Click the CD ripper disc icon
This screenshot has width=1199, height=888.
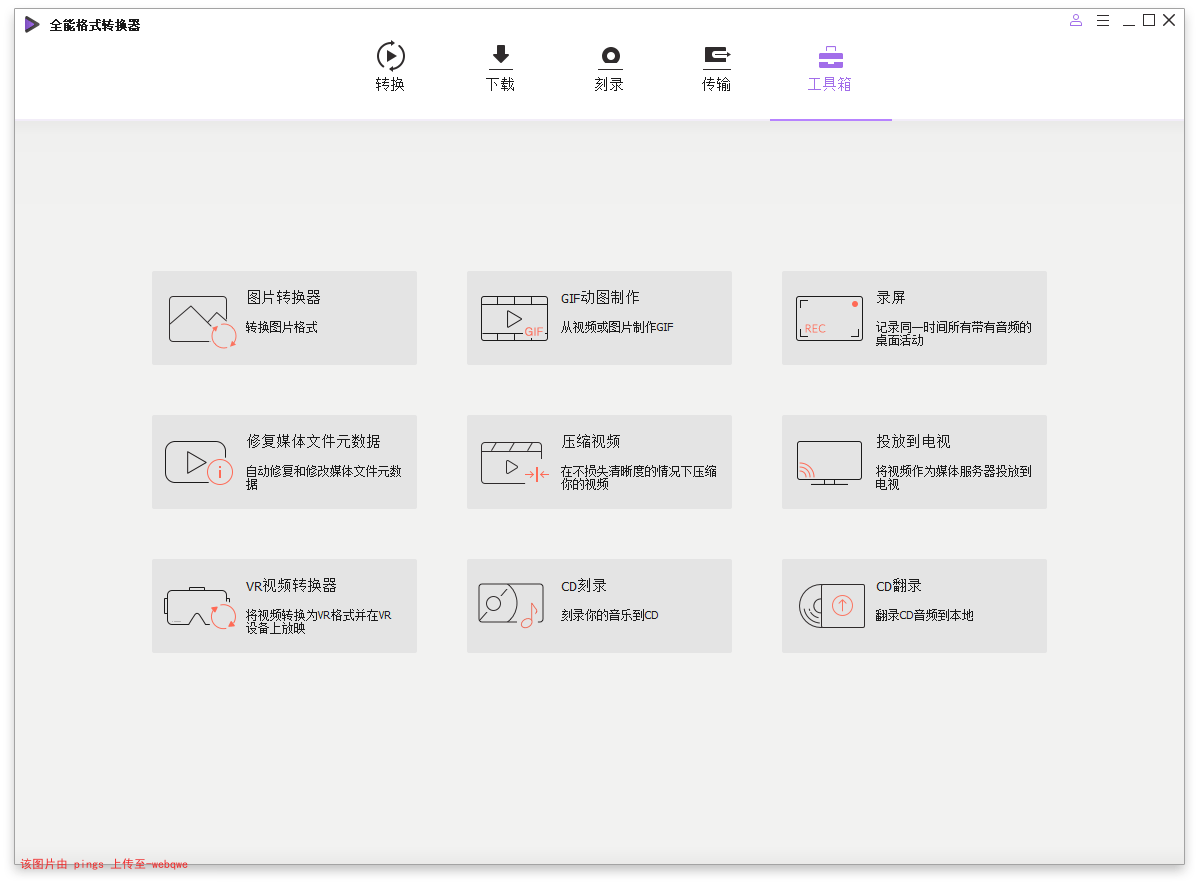click(x=832, y=606)
